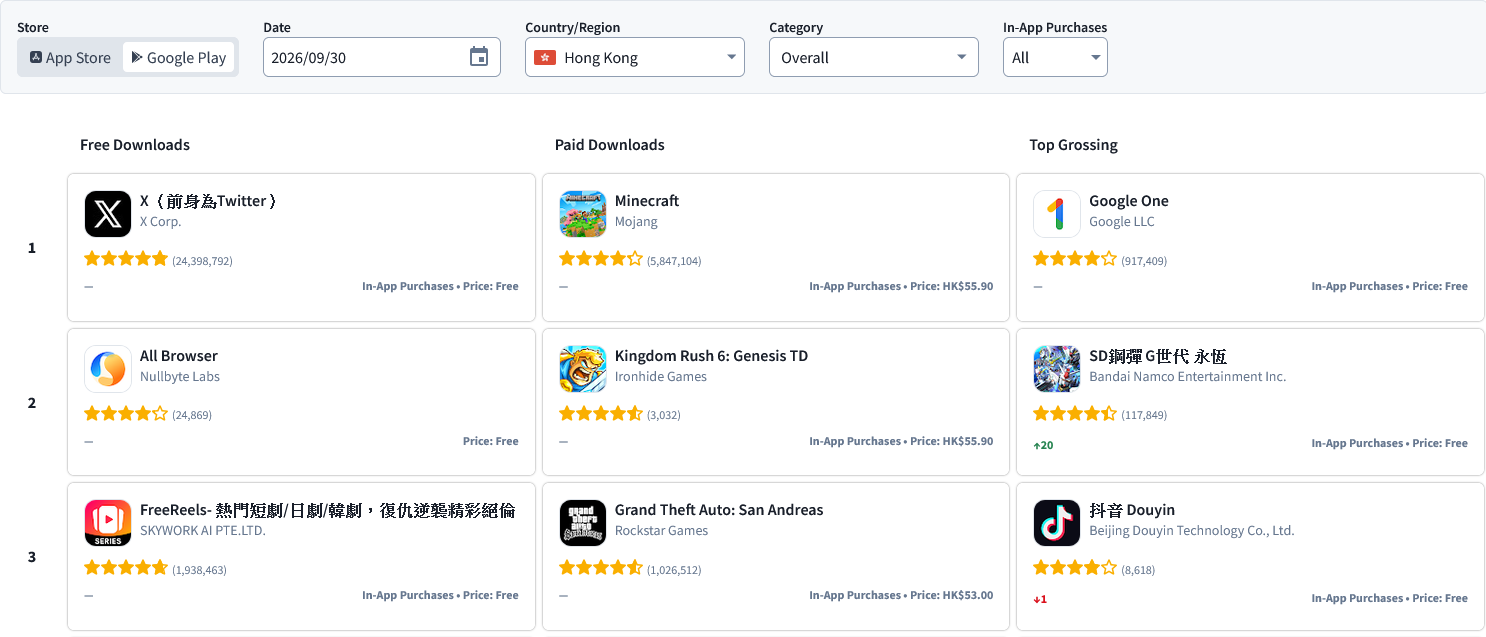Image resolution: width=1486 pixels, height=637 pixels.
Task: Click developer name SKYWORK AI PTE.LTD.
Action: 203,531
